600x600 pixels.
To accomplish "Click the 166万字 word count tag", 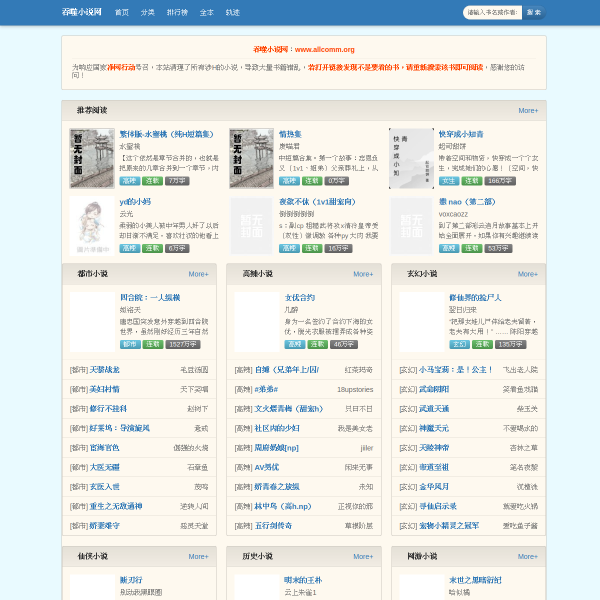I will [500, 181].
